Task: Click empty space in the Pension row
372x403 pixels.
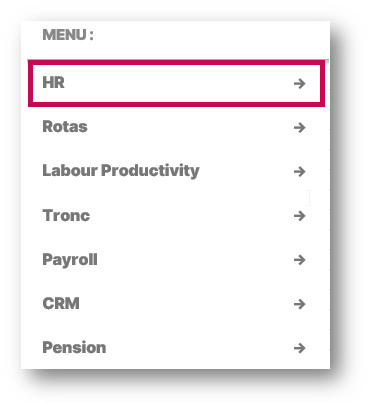Action: tap(197, 348)
